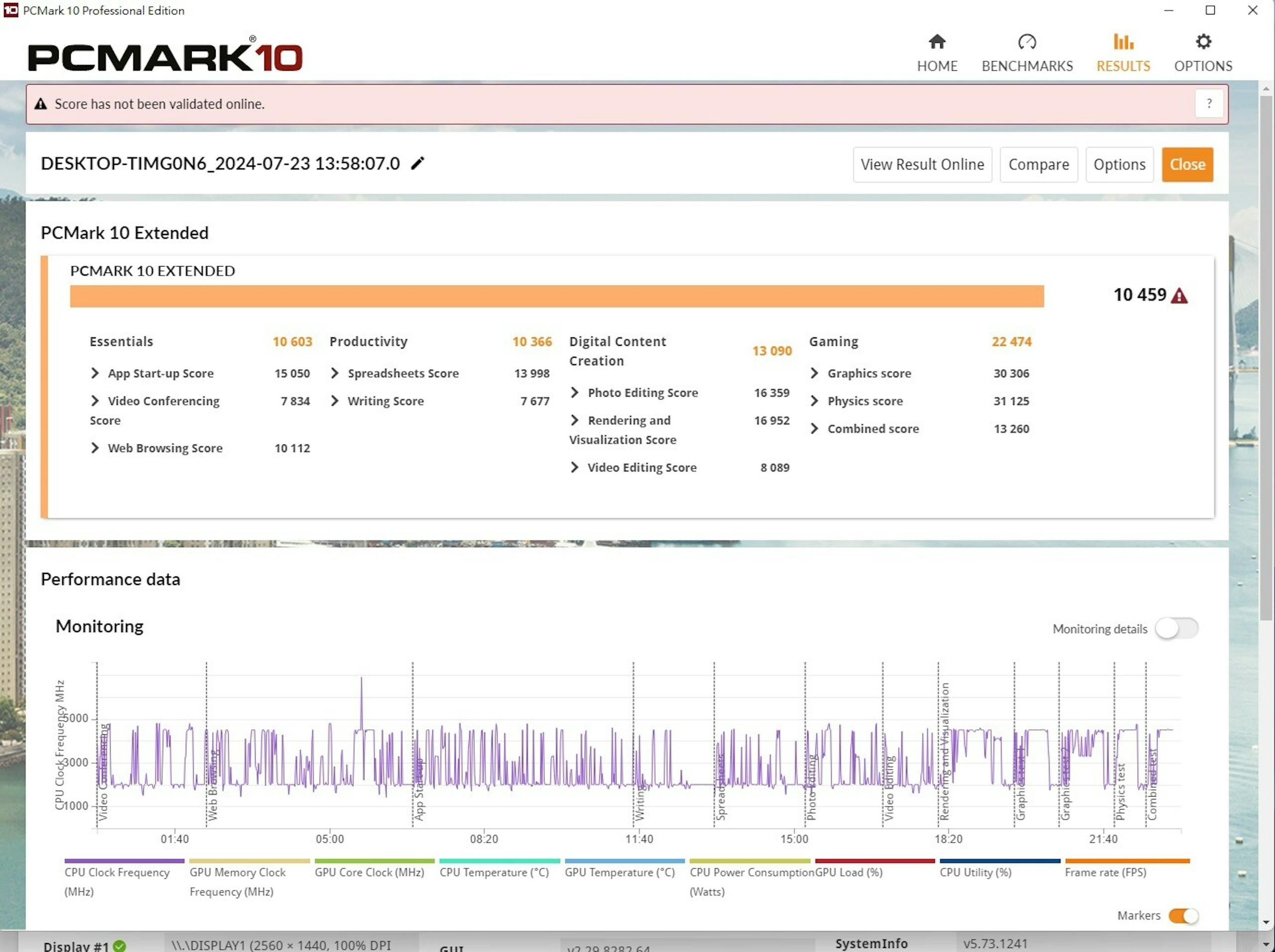Click red warning icon next to 10 459 score
1275x952 pixels.
coord(1179,295)
